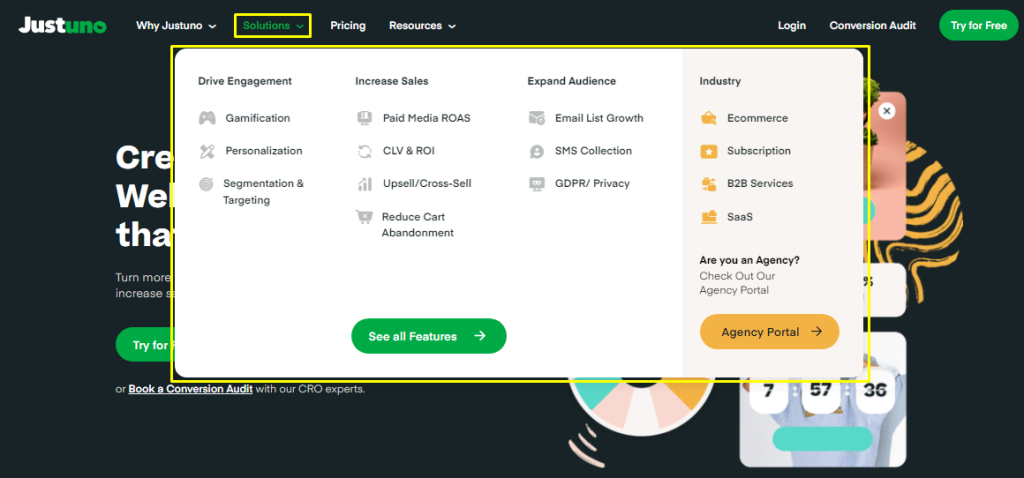Click the Justuno logo
The height and width of the screenshot is (478, 1024).
[62, 25]
